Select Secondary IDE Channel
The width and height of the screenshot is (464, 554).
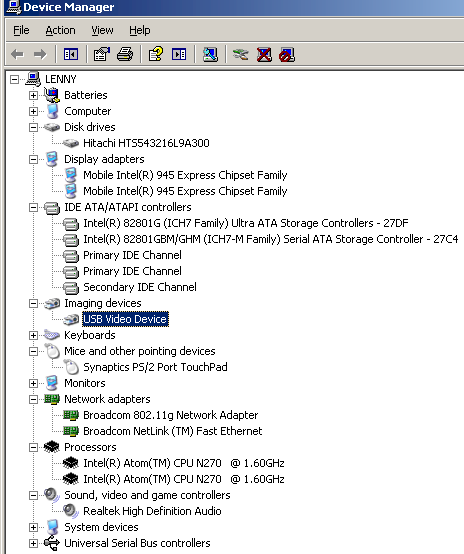140,287
